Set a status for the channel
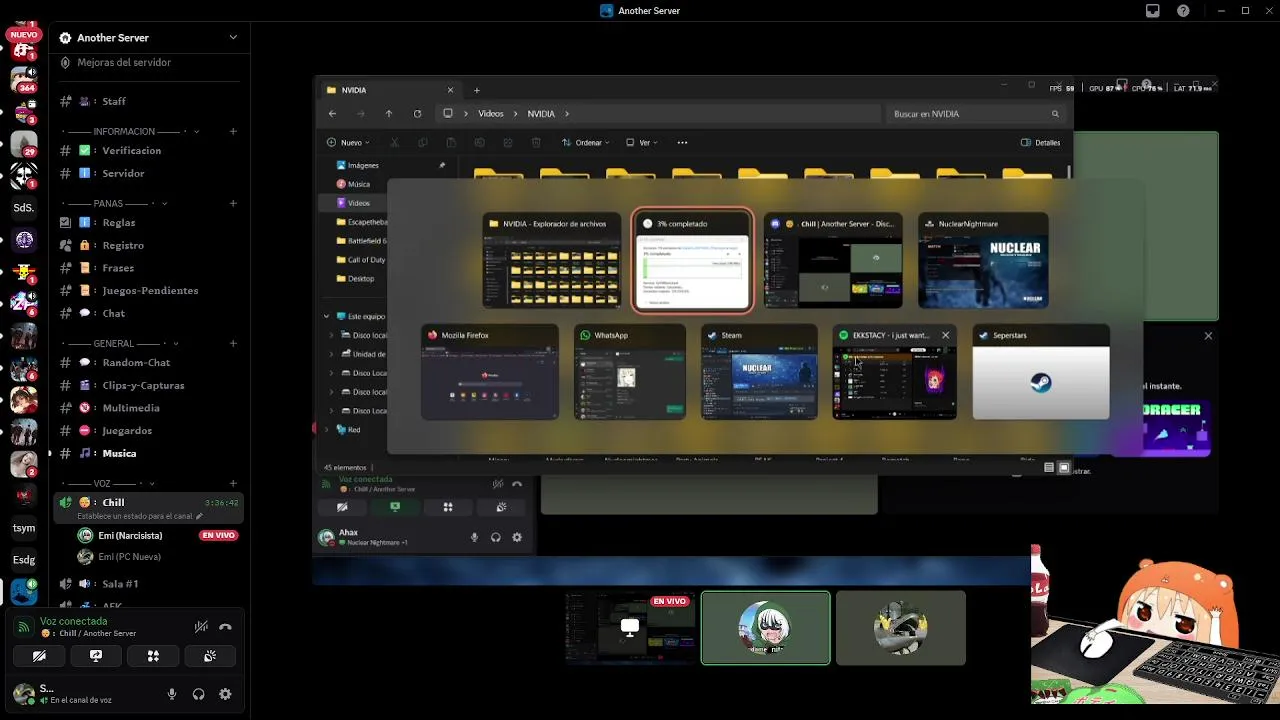1280x720 pixels. (140, 516)
